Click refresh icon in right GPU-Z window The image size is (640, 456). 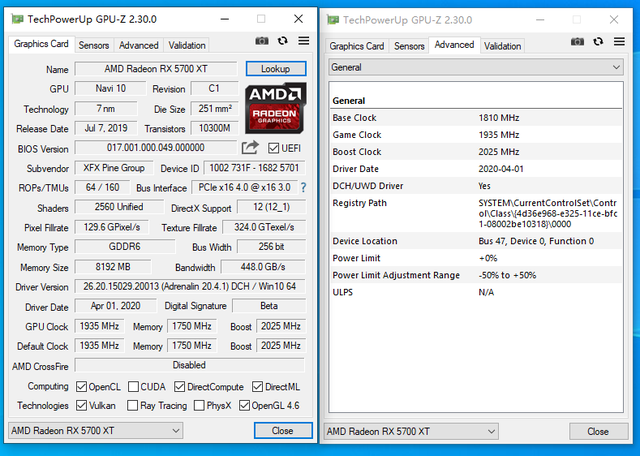coord(598,42)
